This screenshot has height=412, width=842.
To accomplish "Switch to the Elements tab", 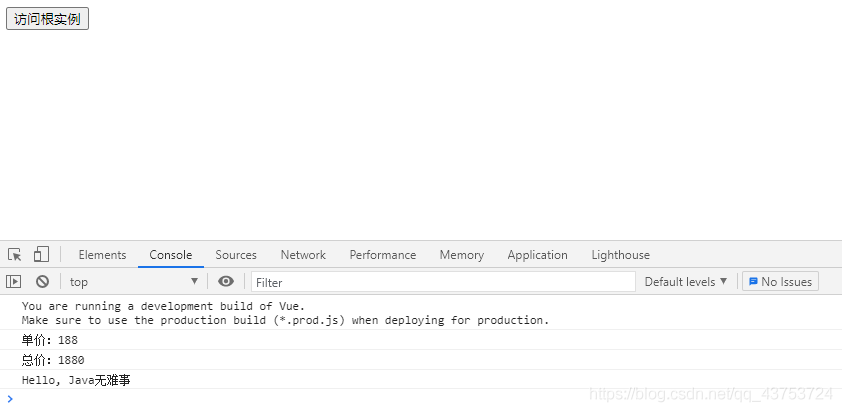I will tap(102, 255).
